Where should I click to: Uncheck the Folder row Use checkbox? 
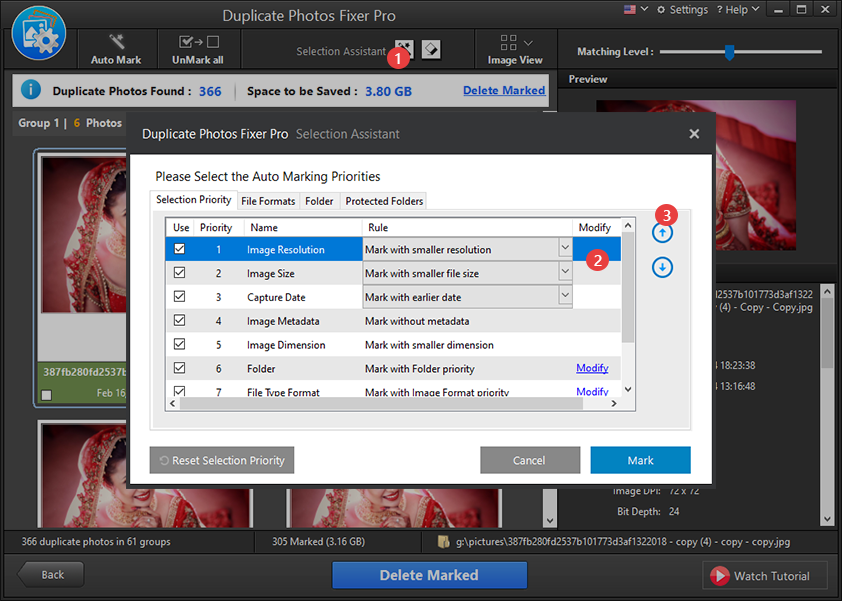point(179,368)
